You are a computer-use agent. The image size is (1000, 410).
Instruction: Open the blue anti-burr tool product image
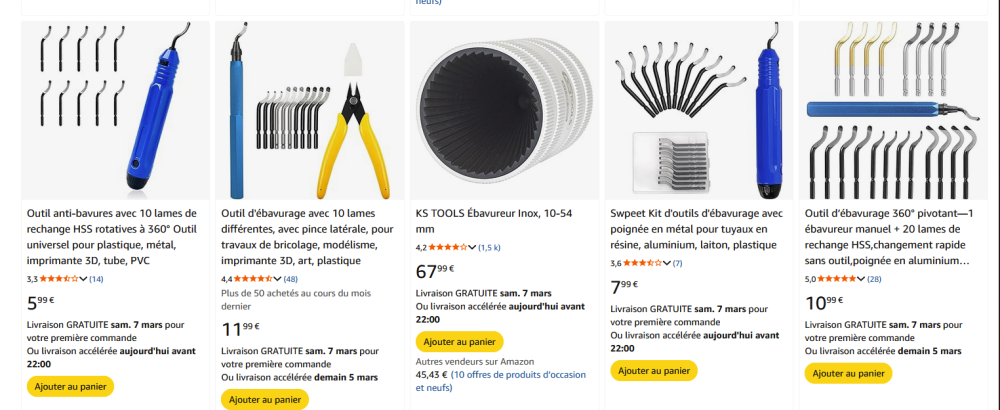pyautogui.click(x=115, y=110)
